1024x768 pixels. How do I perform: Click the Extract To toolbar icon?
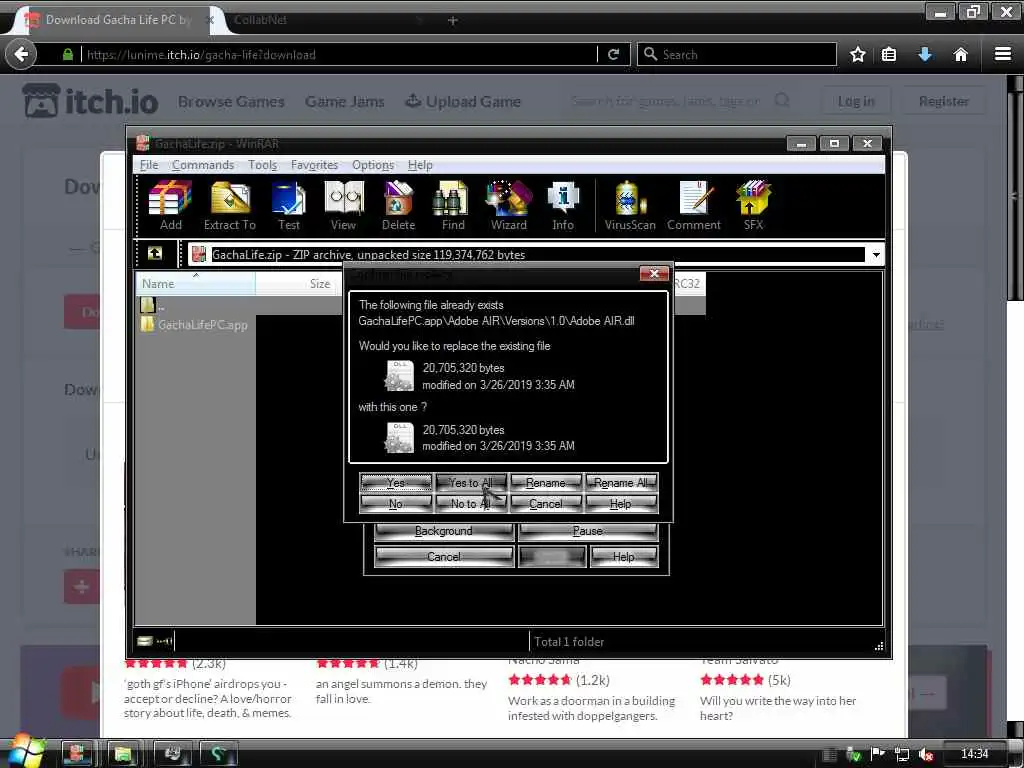pyautogui.click(x=230, y=206)
